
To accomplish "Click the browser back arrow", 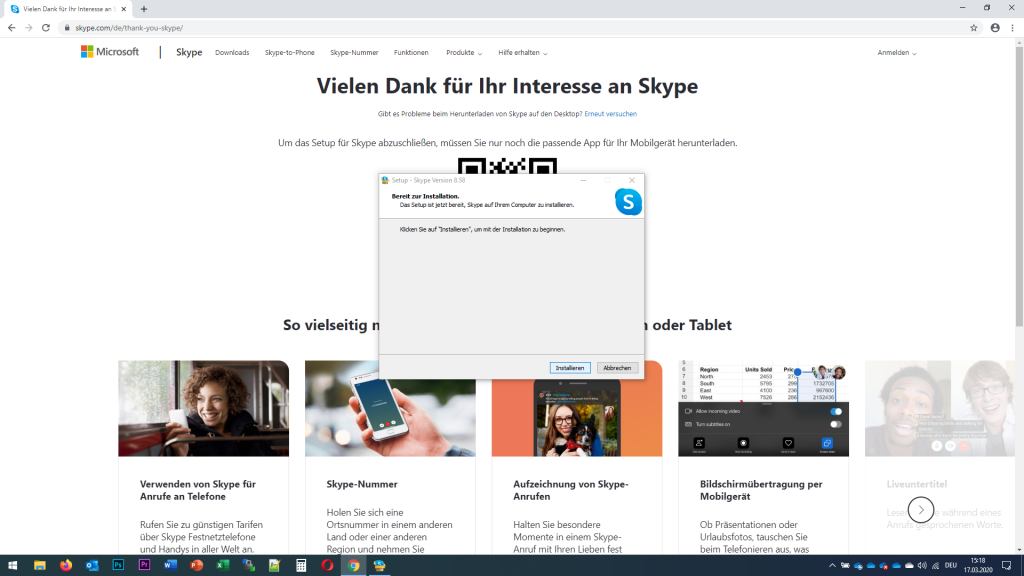I will tap(12, 28).
